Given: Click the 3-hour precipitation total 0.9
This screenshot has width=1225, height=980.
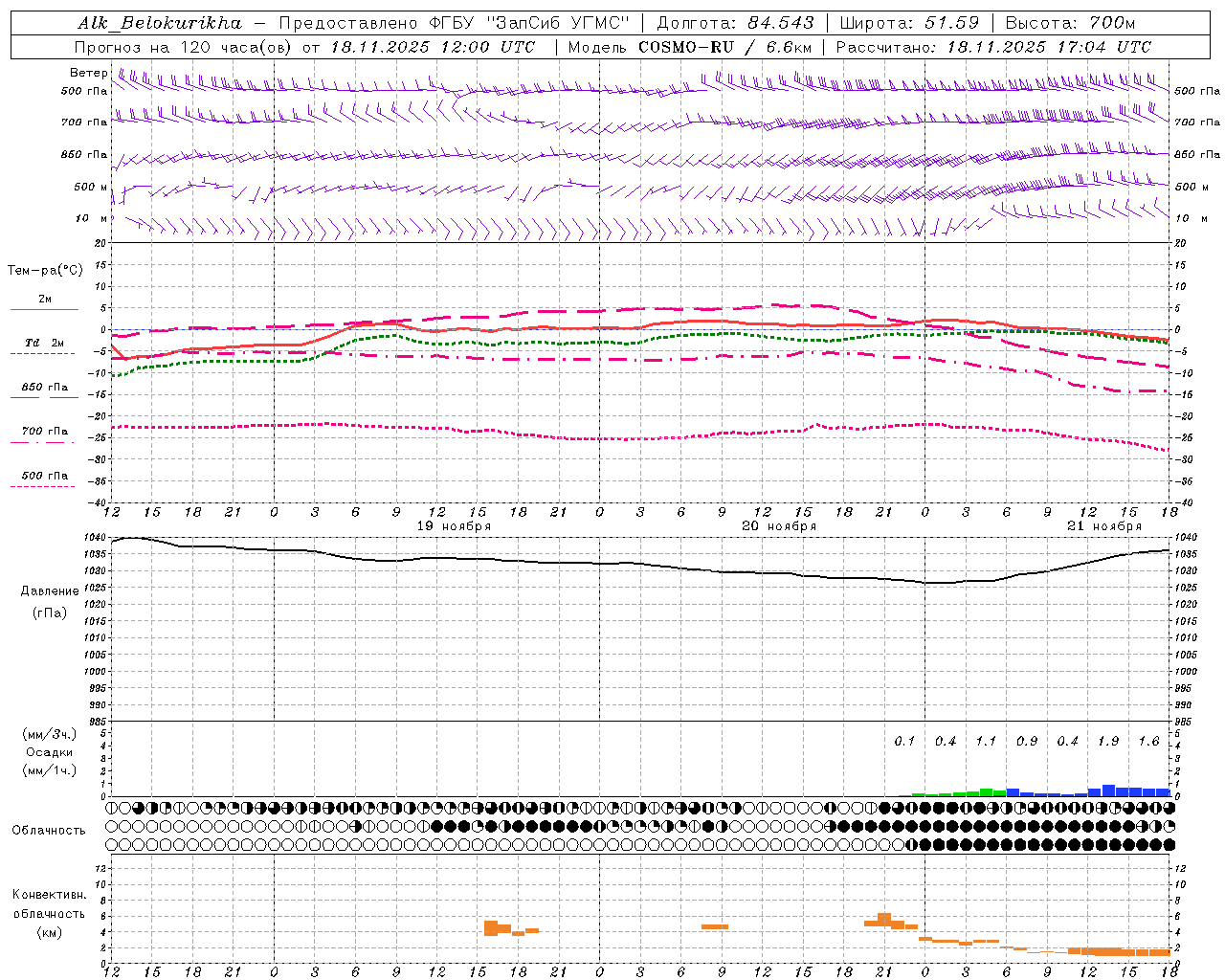Looking at the screenshot, I should [x=1027, y=742].
